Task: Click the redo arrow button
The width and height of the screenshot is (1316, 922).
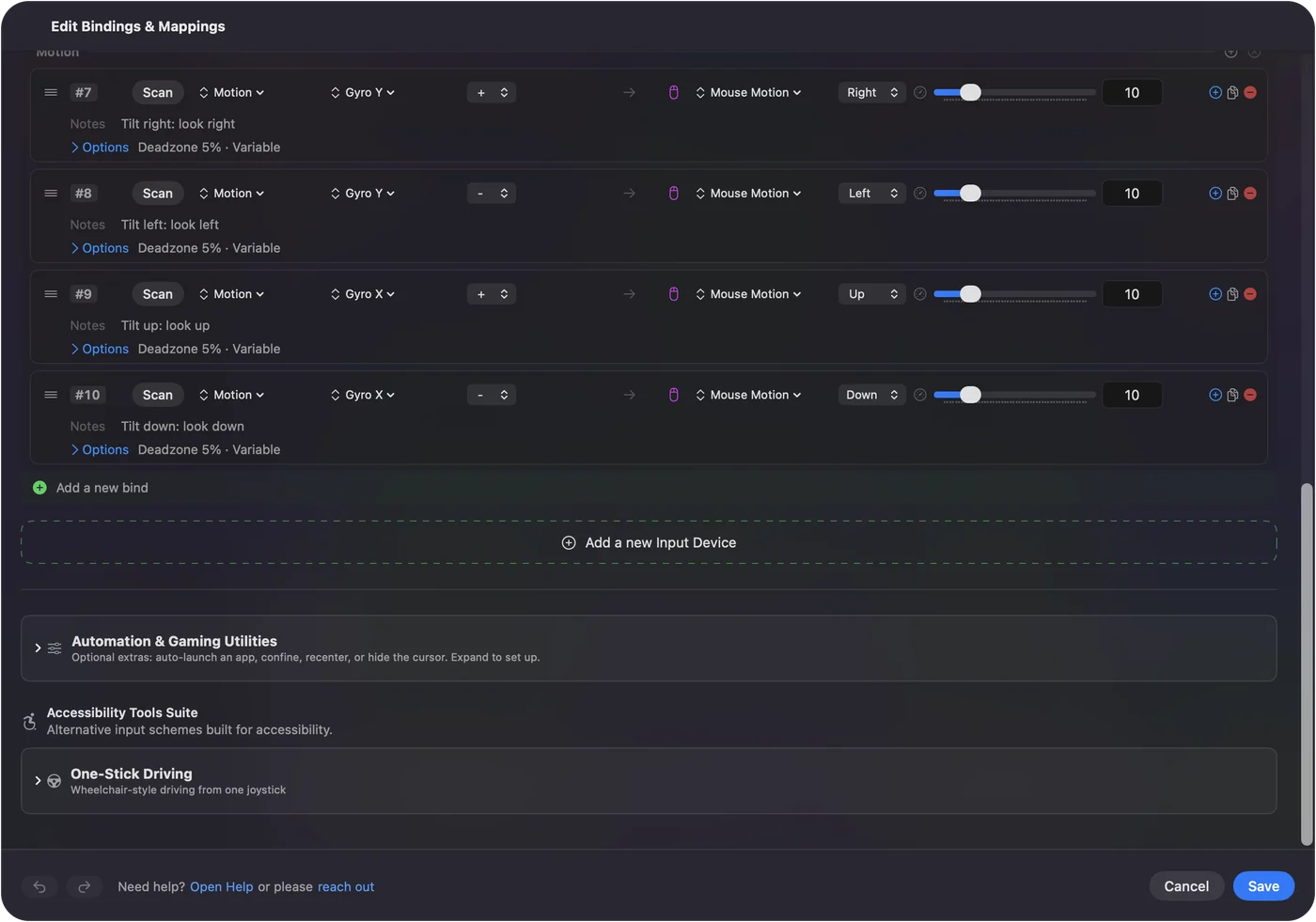Action: [x=84, y=886]
